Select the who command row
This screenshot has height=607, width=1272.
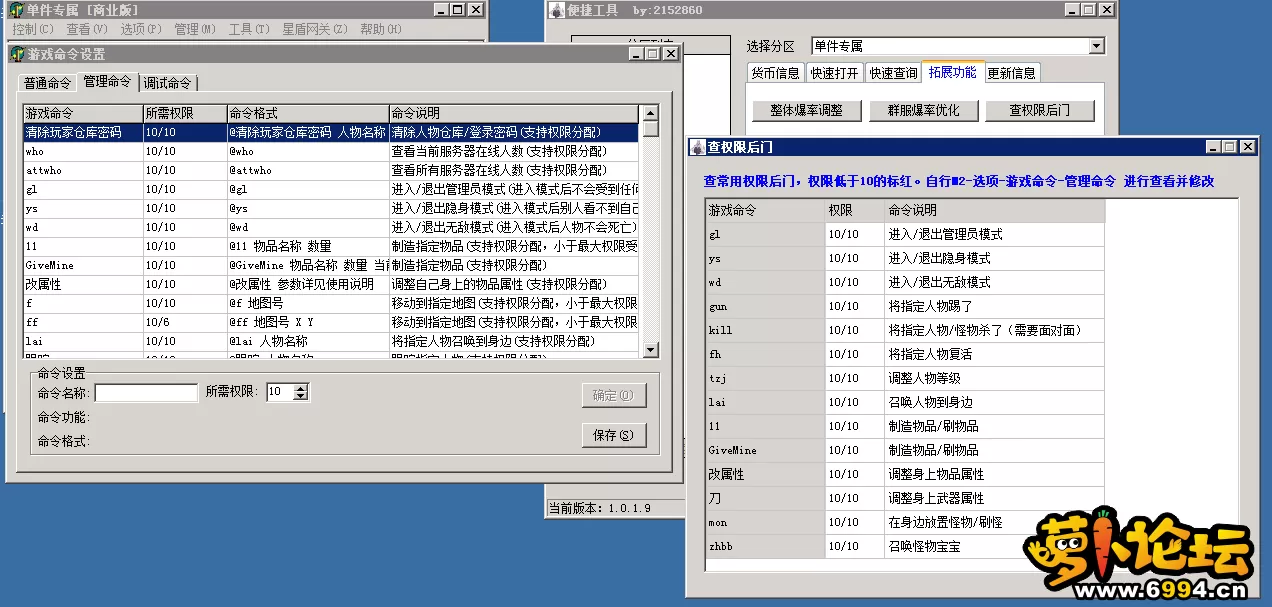(x=330, y=151)
